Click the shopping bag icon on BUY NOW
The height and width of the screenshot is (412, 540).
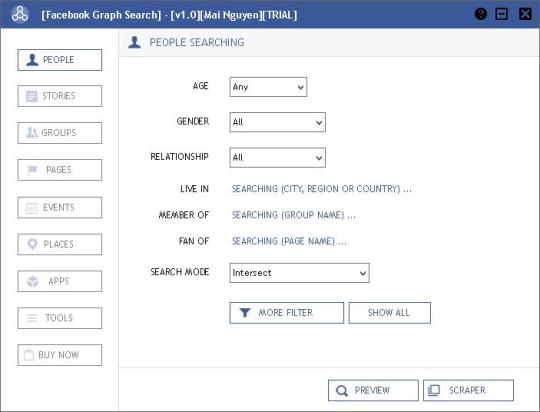29,354
